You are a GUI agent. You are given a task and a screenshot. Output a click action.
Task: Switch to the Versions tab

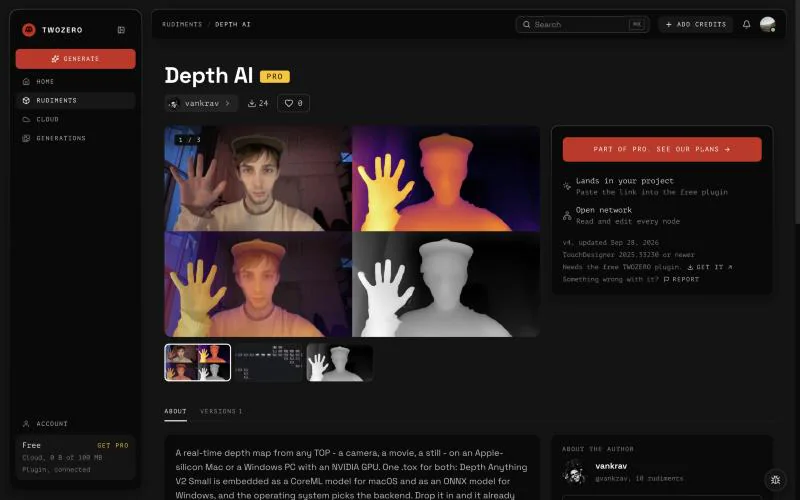221,411
